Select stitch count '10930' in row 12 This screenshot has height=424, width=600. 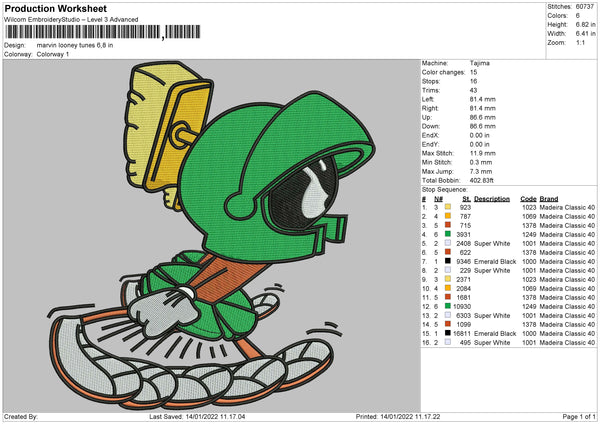(462, 307)
